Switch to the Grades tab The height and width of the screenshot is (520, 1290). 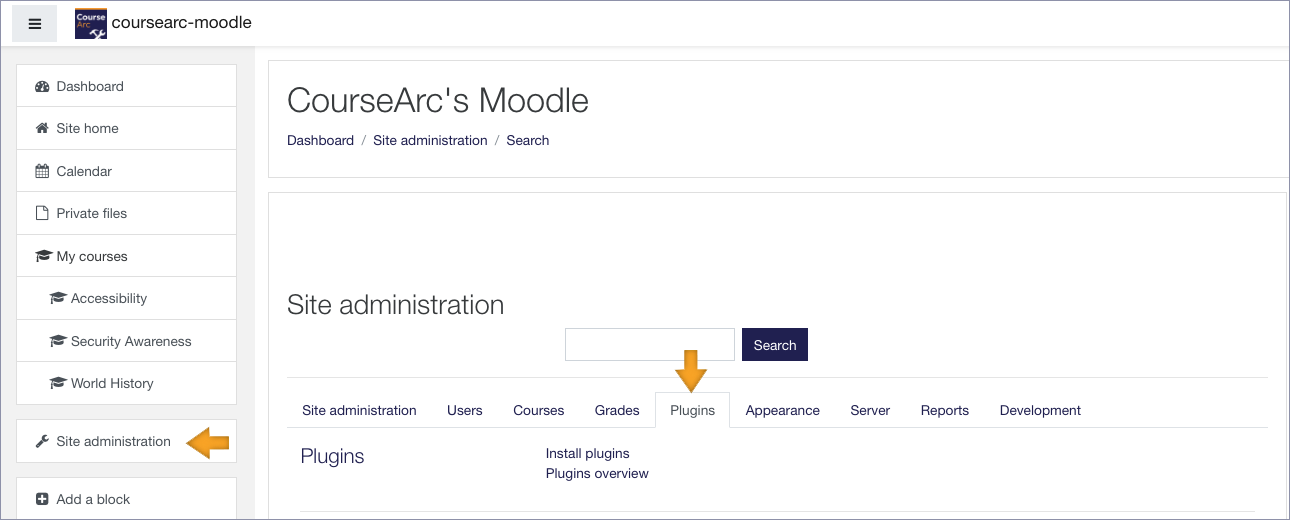(x=617, y=410)
